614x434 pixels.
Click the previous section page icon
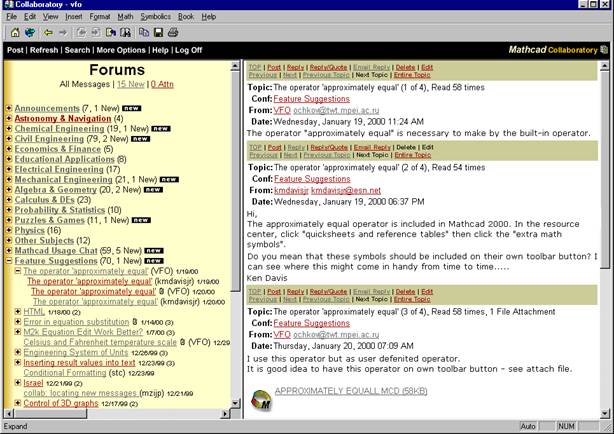click(x=81, y=33)
